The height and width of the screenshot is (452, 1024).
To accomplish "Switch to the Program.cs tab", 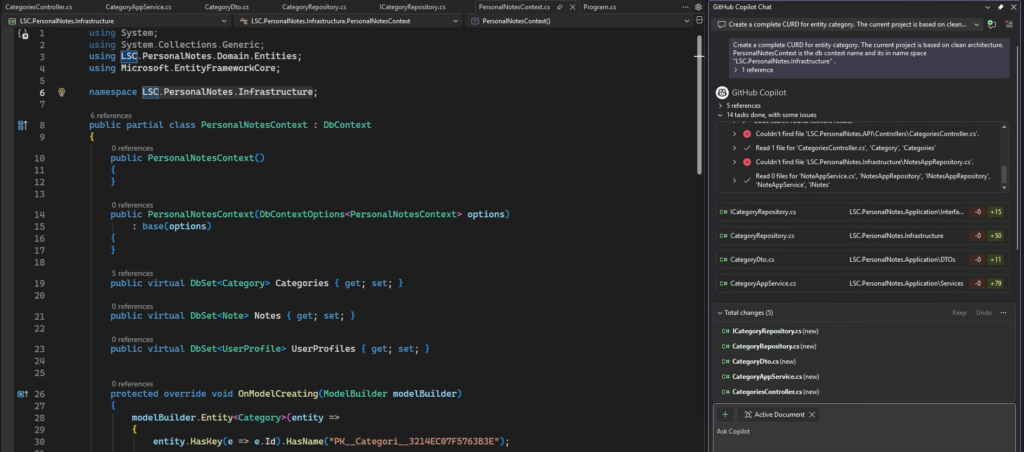I will coord(600,7).
